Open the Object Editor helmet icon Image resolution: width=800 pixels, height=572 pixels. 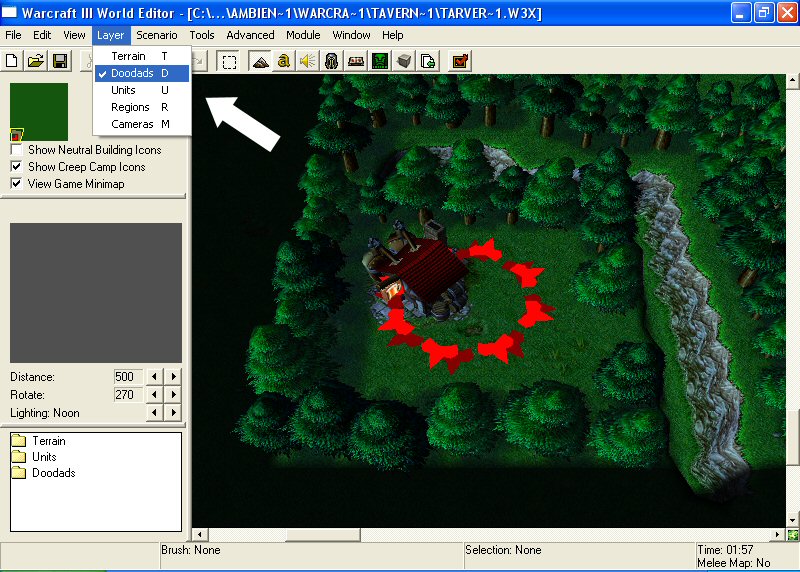click(332, 62)
